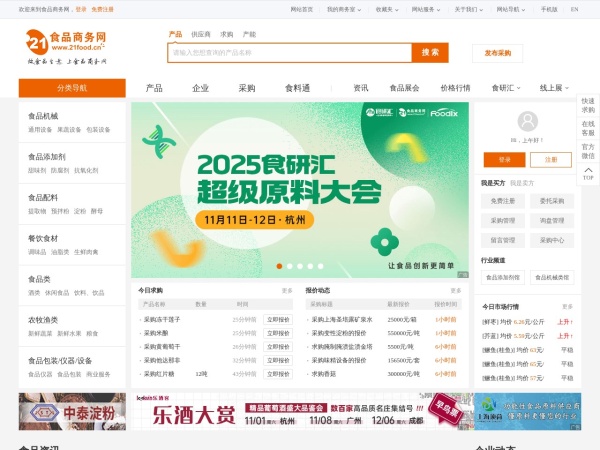Image resolution: width=600 pixels, height=450 pixels.
Task: Click 立即报价 for 采购冻干莲子
Action: click(x=278, y=320)
